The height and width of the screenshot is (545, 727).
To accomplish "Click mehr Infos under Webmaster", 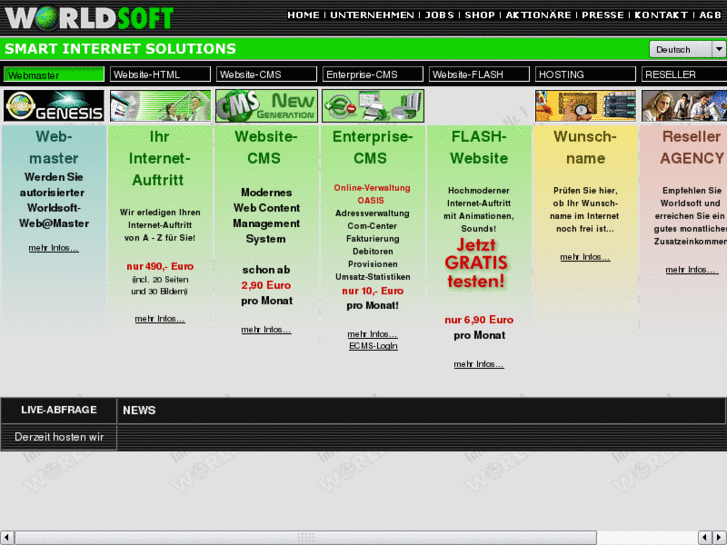I will 54,248.
